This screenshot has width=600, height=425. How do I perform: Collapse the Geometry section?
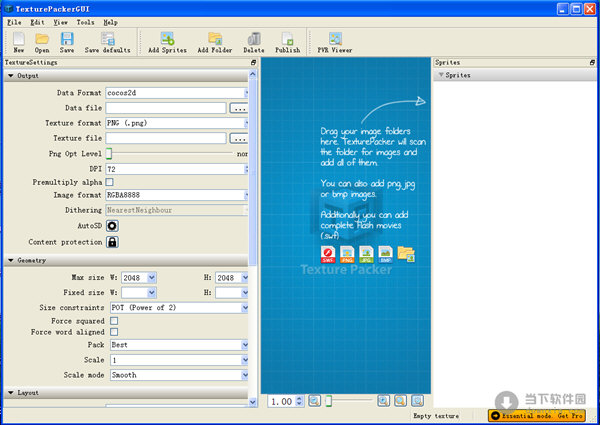[x=11, y=260]
